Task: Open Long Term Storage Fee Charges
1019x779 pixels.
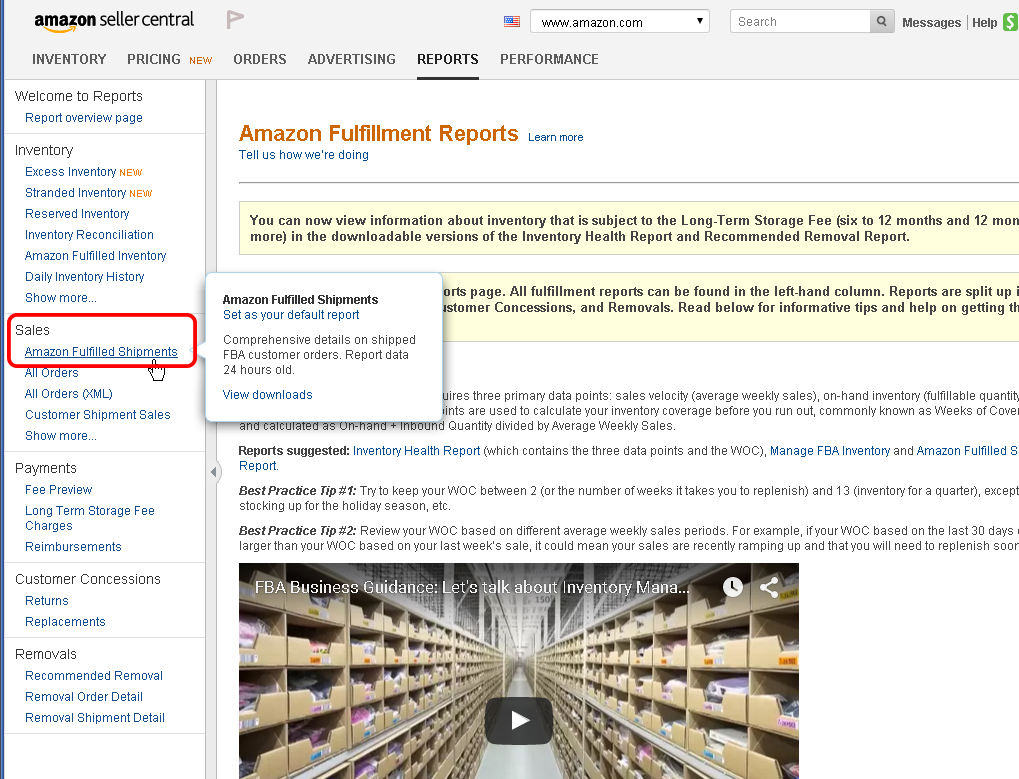Action: [90, 518]
